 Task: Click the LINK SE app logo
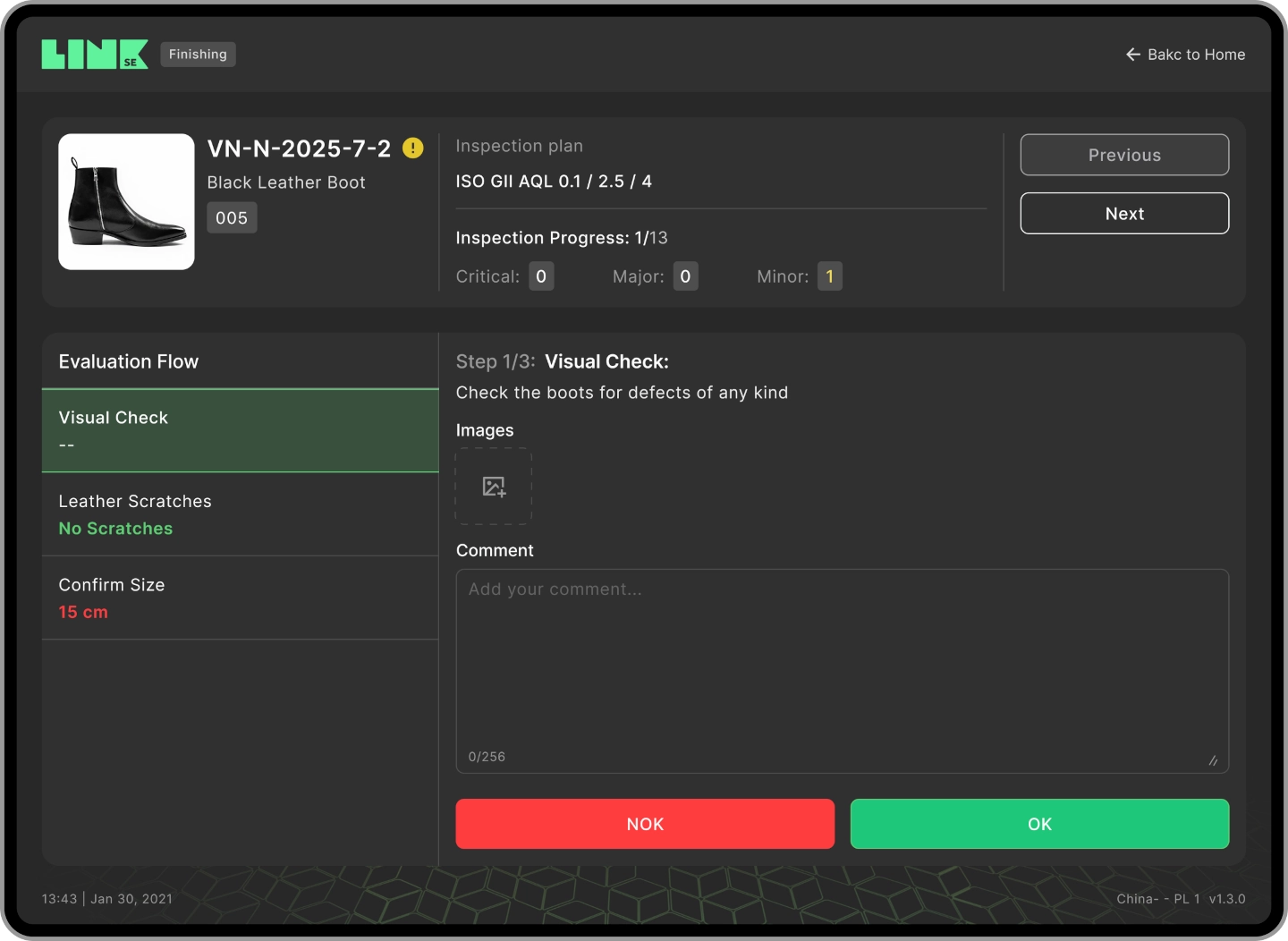click(94, 54)
